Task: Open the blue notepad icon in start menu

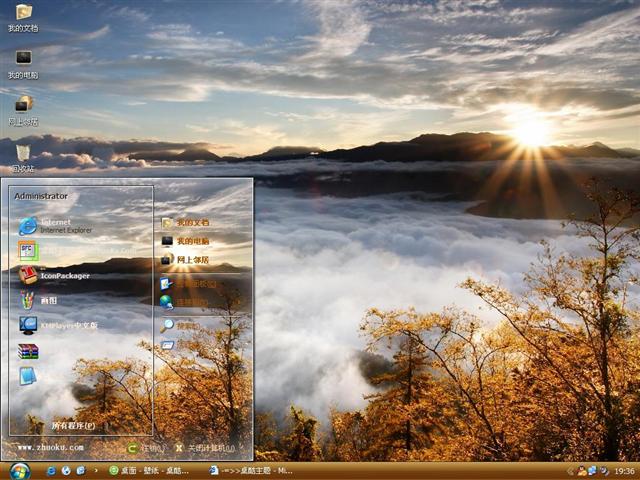Action: tap(28, 376)
